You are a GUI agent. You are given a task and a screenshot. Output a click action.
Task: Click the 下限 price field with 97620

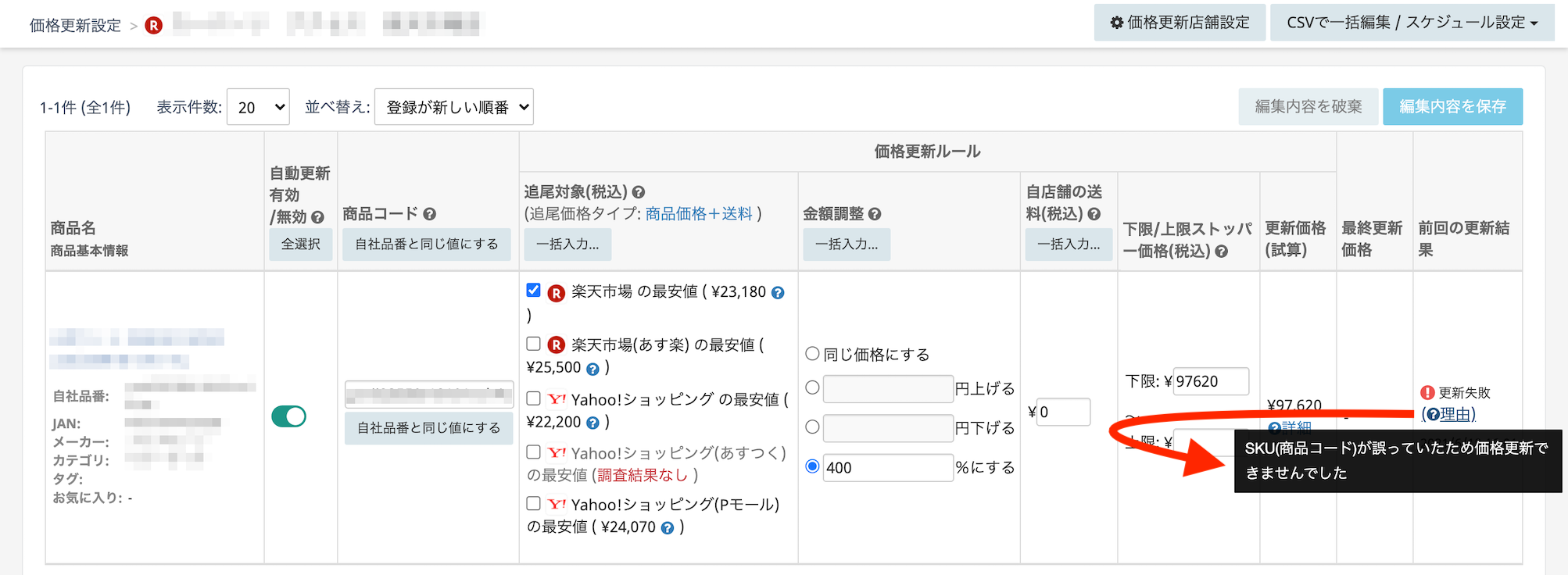pos(1210,381)
